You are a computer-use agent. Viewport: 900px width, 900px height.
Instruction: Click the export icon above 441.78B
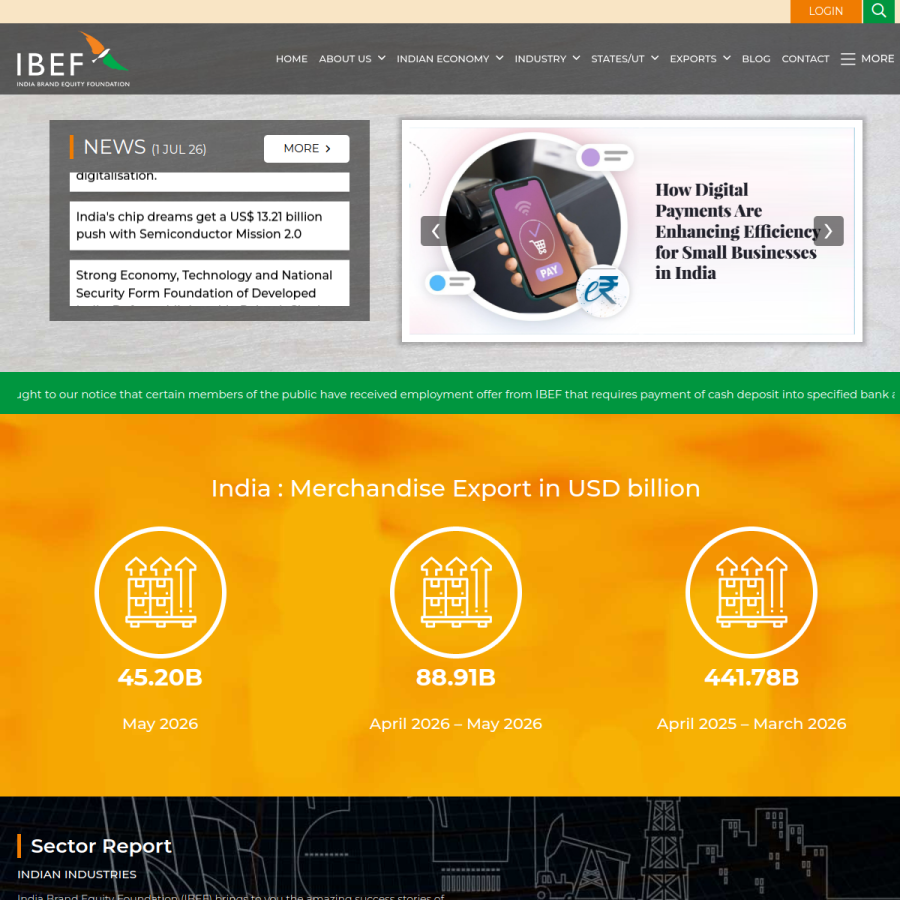[x=751, y=592]
